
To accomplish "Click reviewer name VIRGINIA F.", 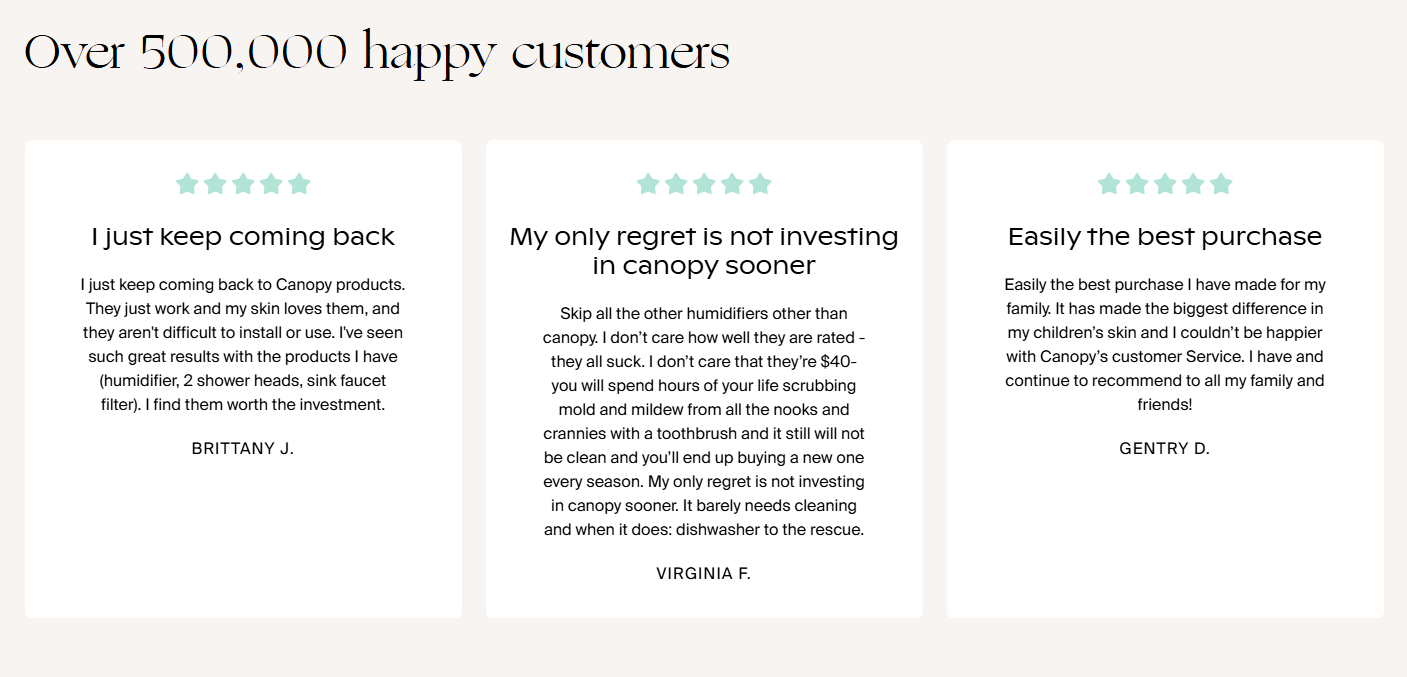I will [704, 573].
